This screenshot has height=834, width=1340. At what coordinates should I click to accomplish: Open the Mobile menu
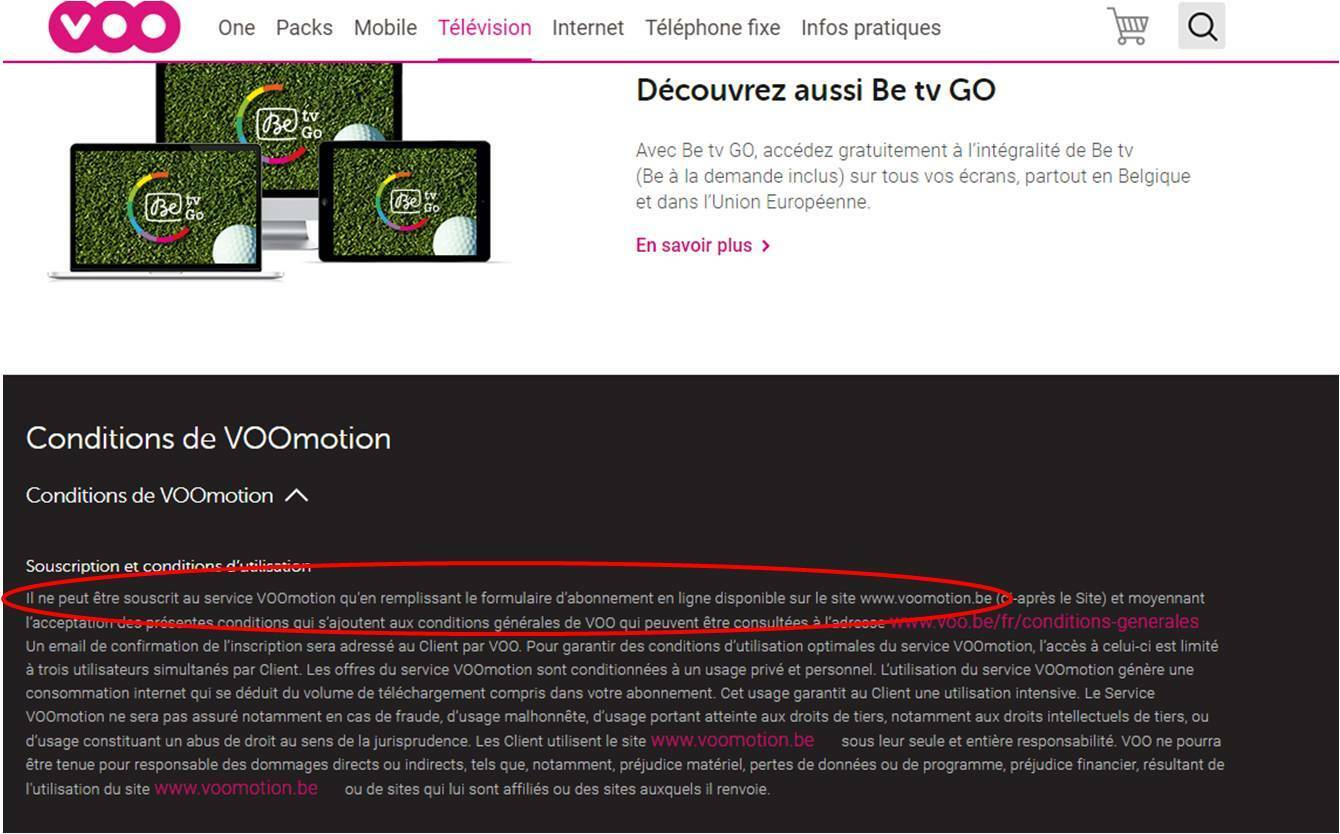pos(385,28)
